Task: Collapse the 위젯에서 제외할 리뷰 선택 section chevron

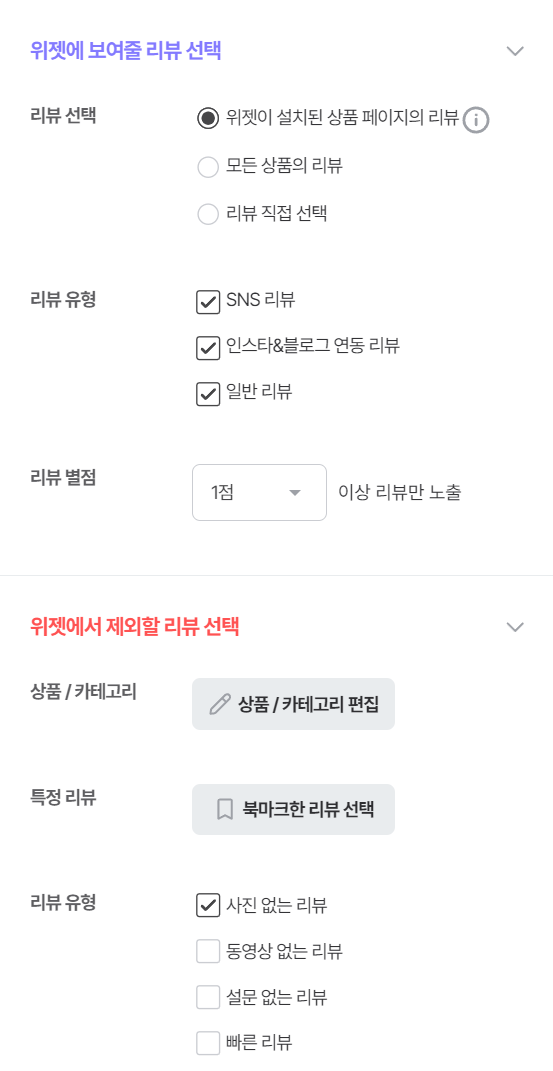Action: pyautogui.click(x=515, y=627)
